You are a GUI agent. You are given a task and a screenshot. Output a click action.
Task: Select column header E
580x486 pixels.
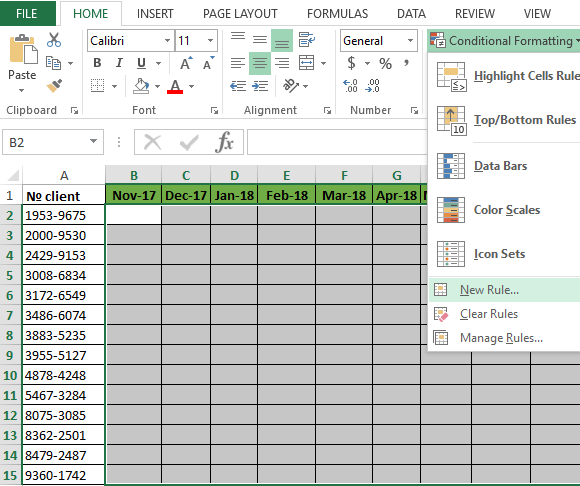[286, 175]
